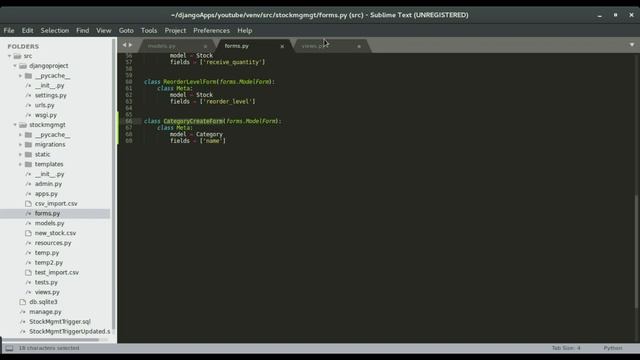This screenshot has height=360, width=640.
Task: Open the Project menu
Action: pyautogui.click(x=175, y=31)
